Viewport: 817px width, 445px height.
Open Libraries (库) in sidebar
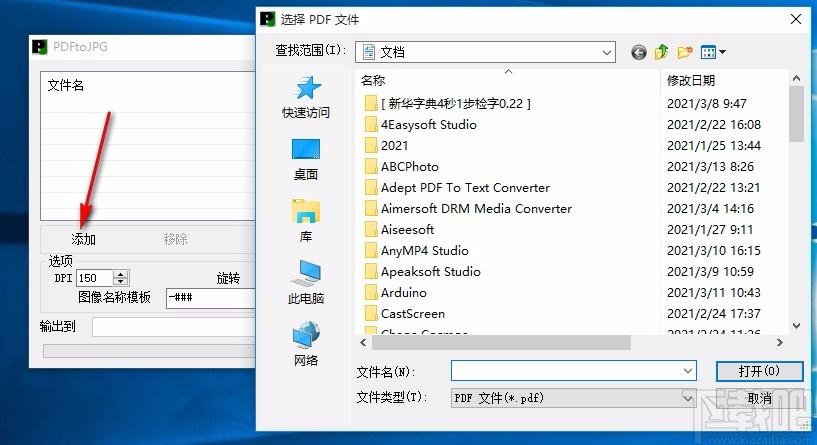click(306, 221)
